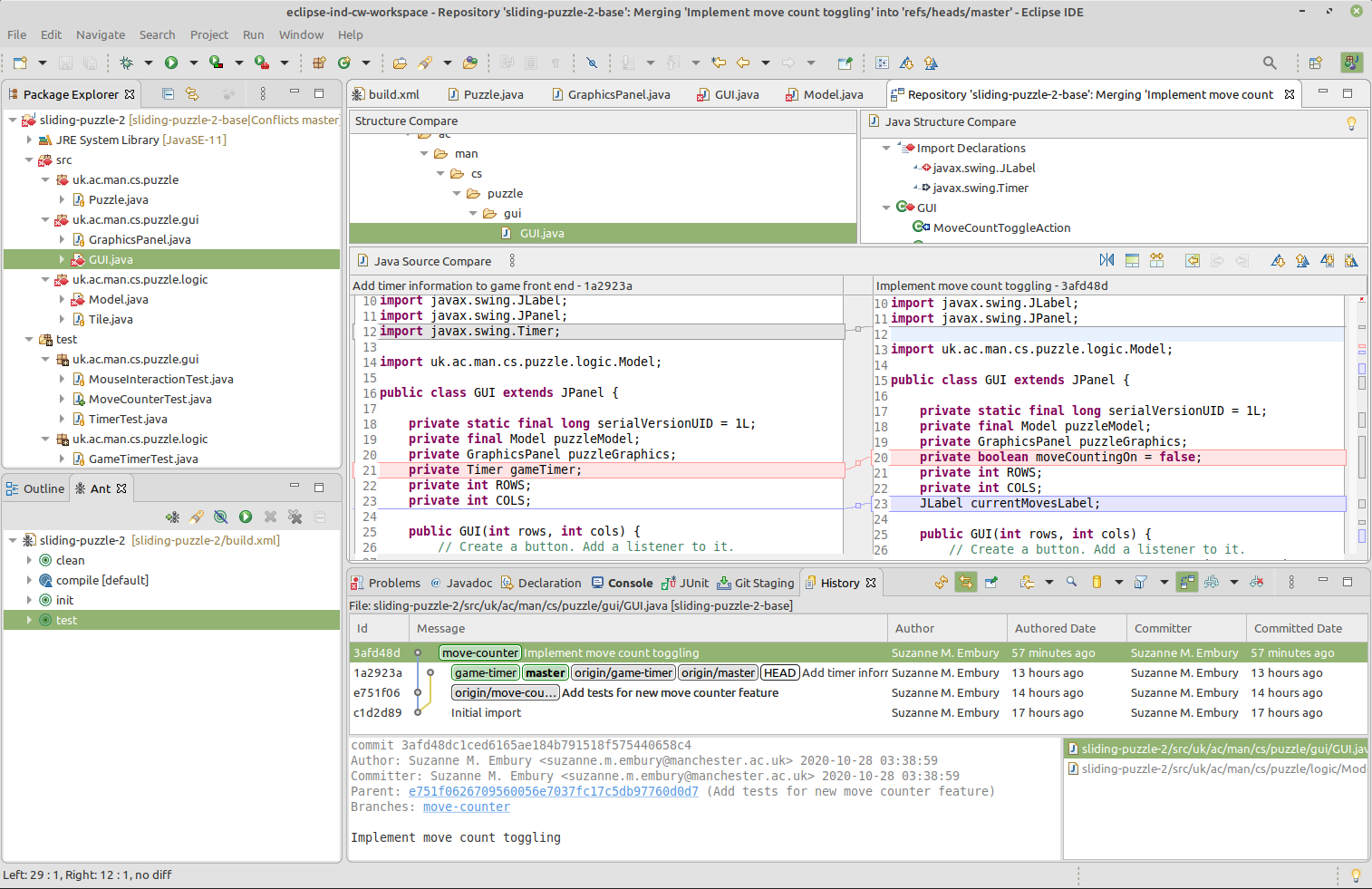Click Remove All Buildfiles icon in Ant view

click(x=295, y=517)
